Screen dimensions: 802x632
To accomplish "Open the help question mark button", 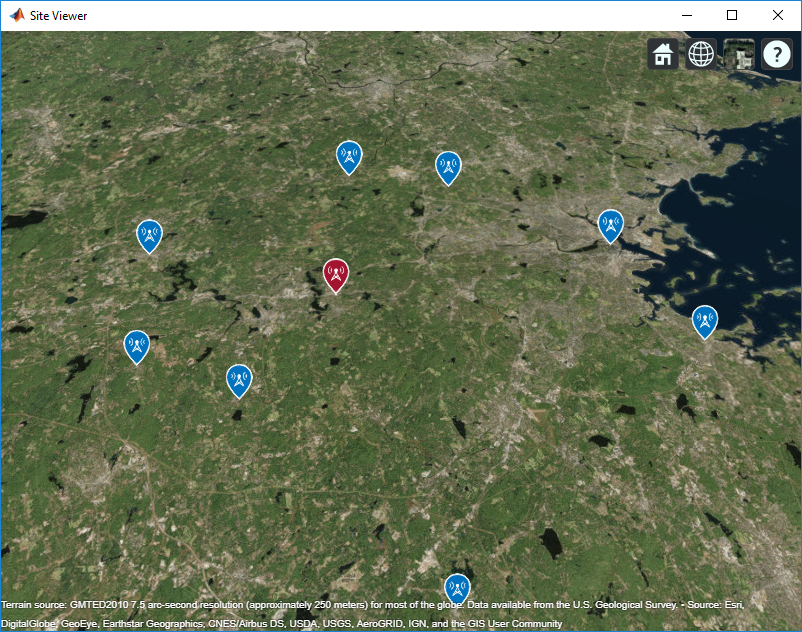I will click(776, 54).
